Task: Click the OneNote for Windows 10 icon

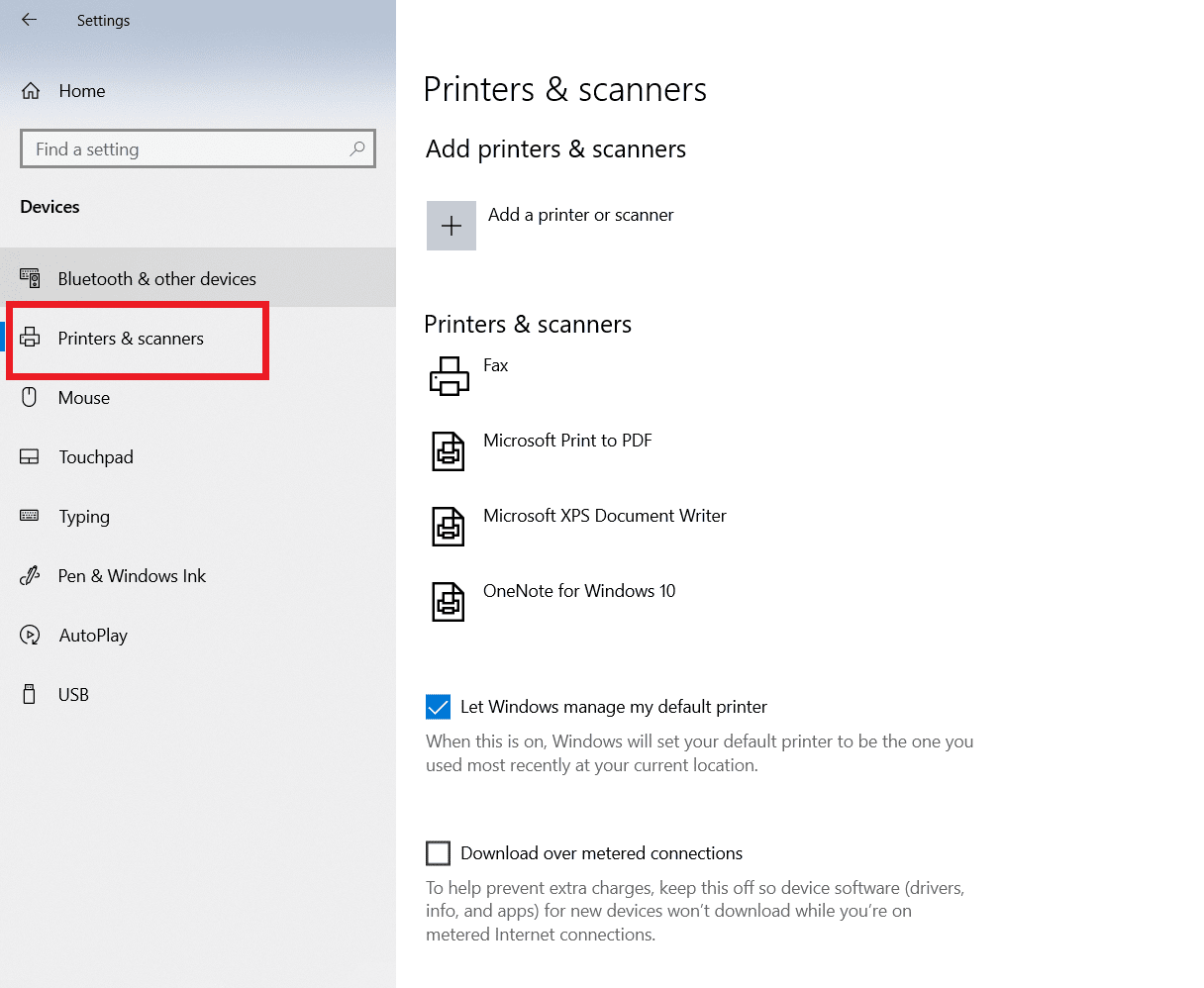Action: (x=449, y=602)
